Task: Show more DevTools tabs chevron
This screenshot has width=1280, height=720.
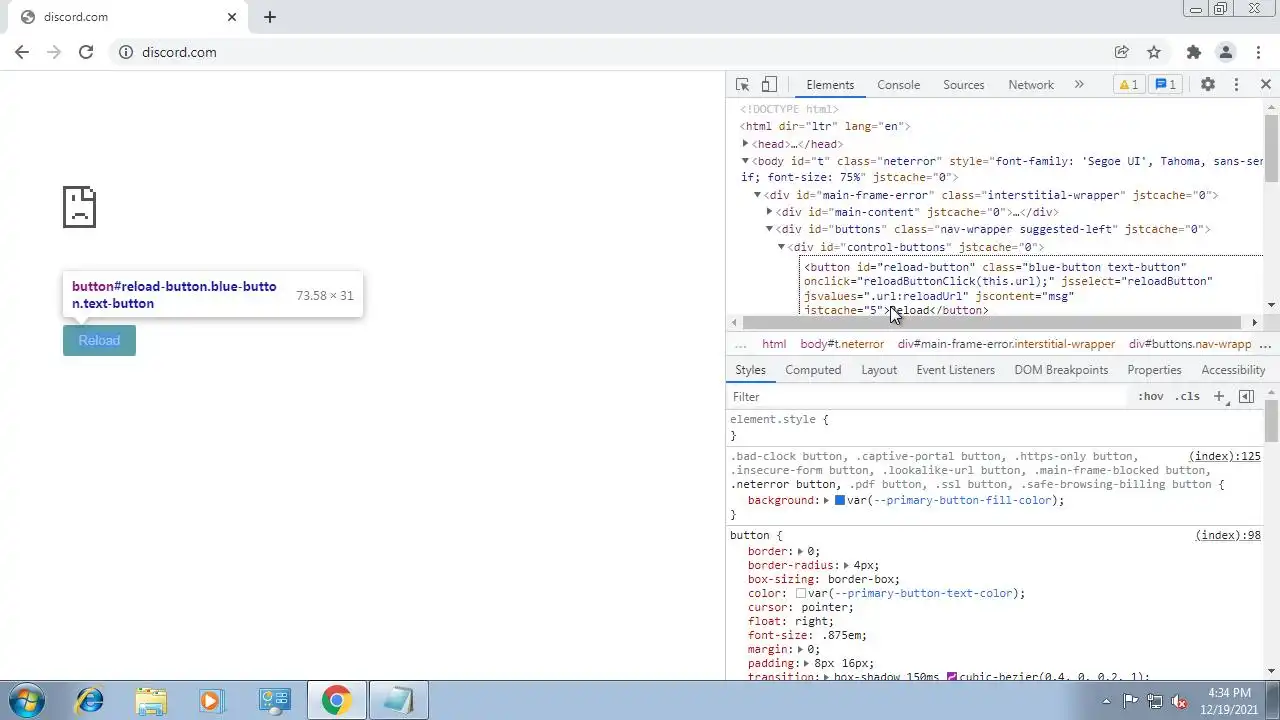Action: [x=1079, y=85]
